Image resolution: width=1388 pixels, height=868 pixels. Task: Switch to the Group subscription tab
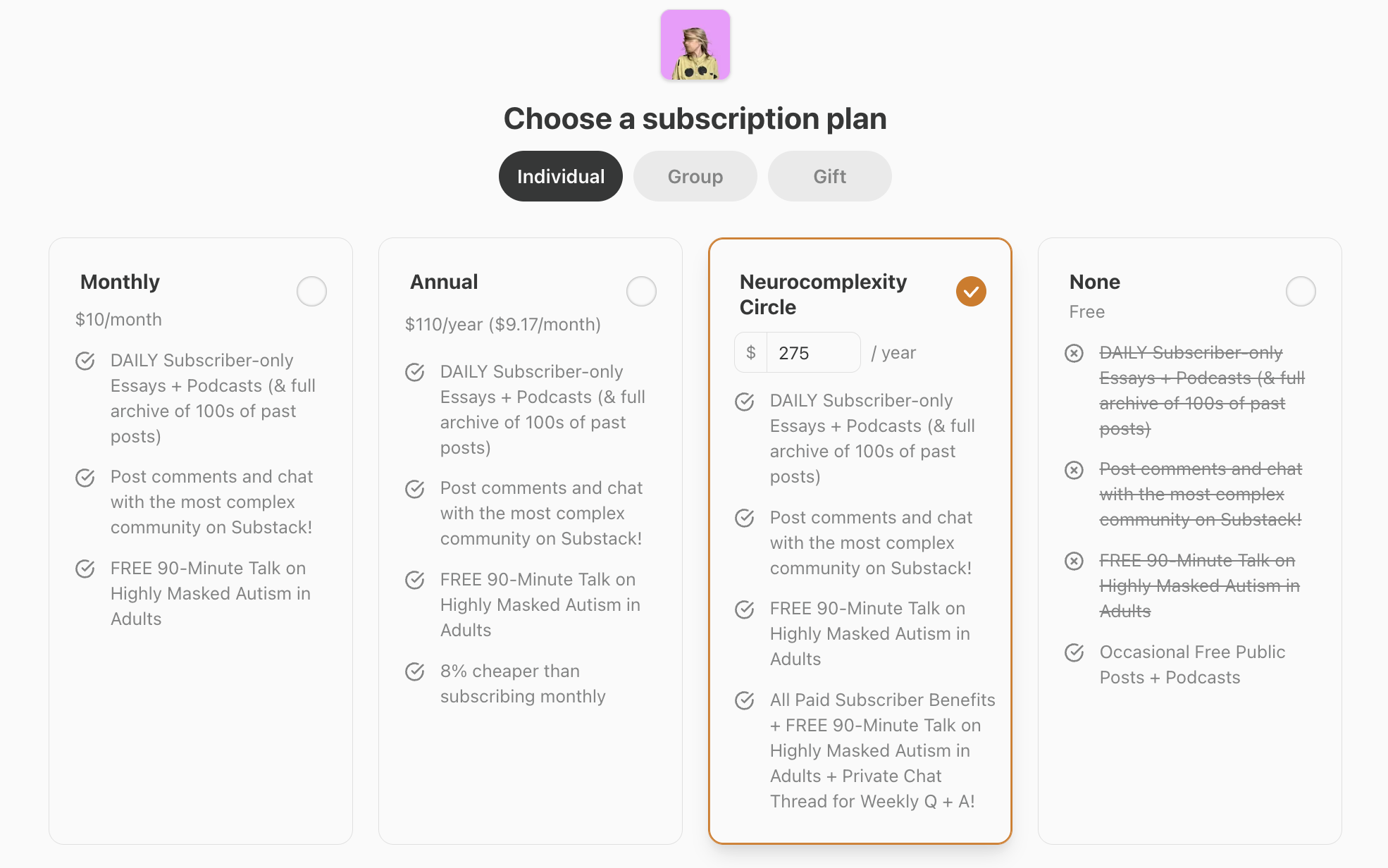tap(695, 176)
